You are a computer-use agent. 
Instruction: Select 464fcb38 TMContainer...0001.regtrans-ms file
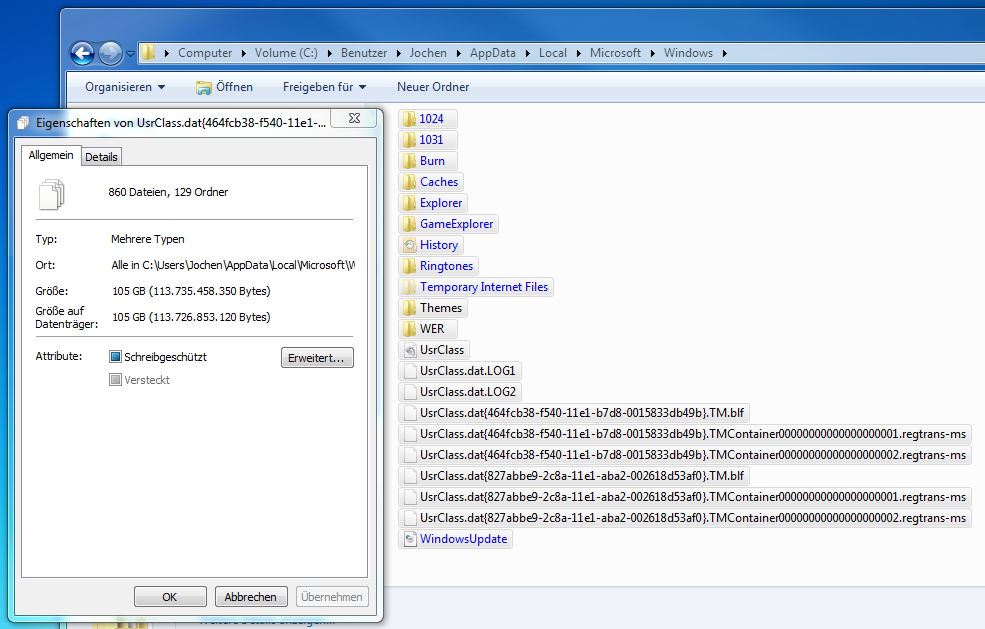click(685, 434)
